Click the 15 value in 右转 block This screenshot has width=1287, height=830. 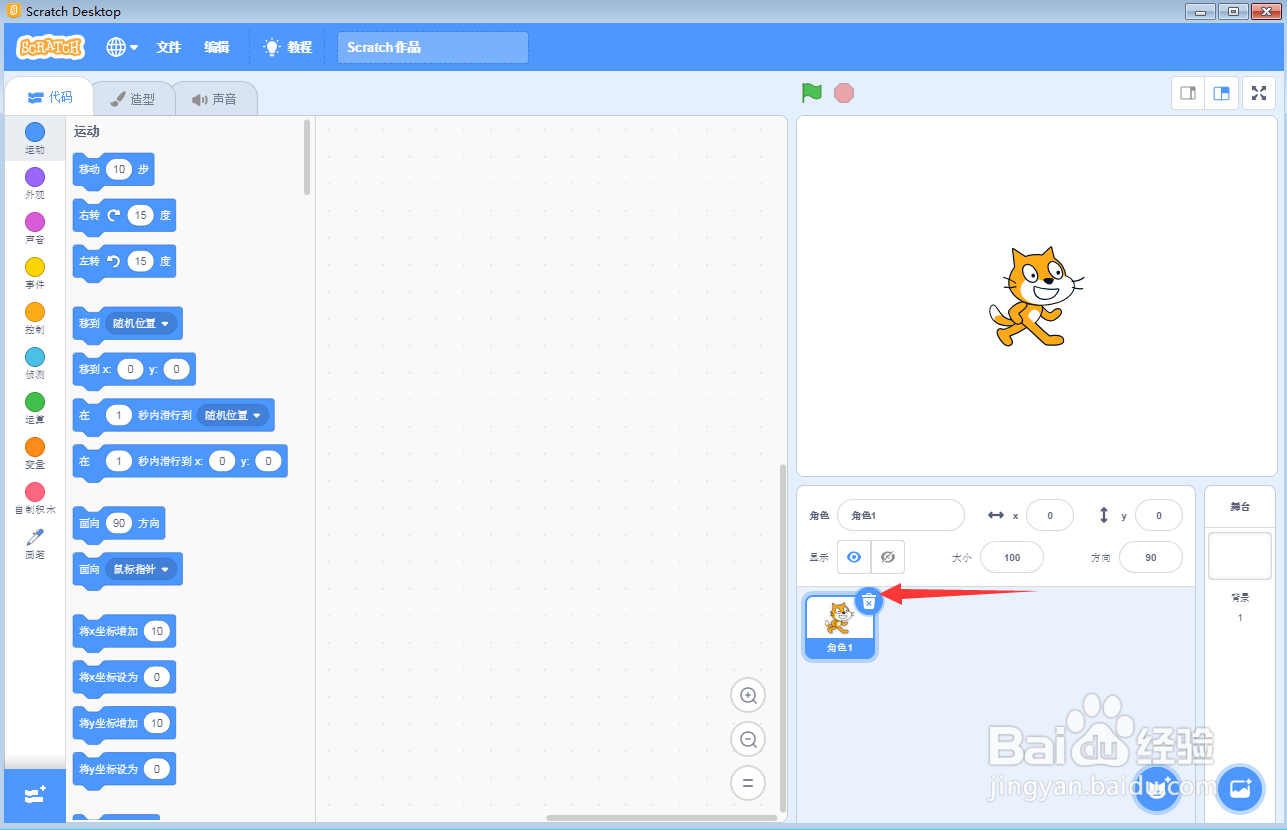(x=141, y=215)
